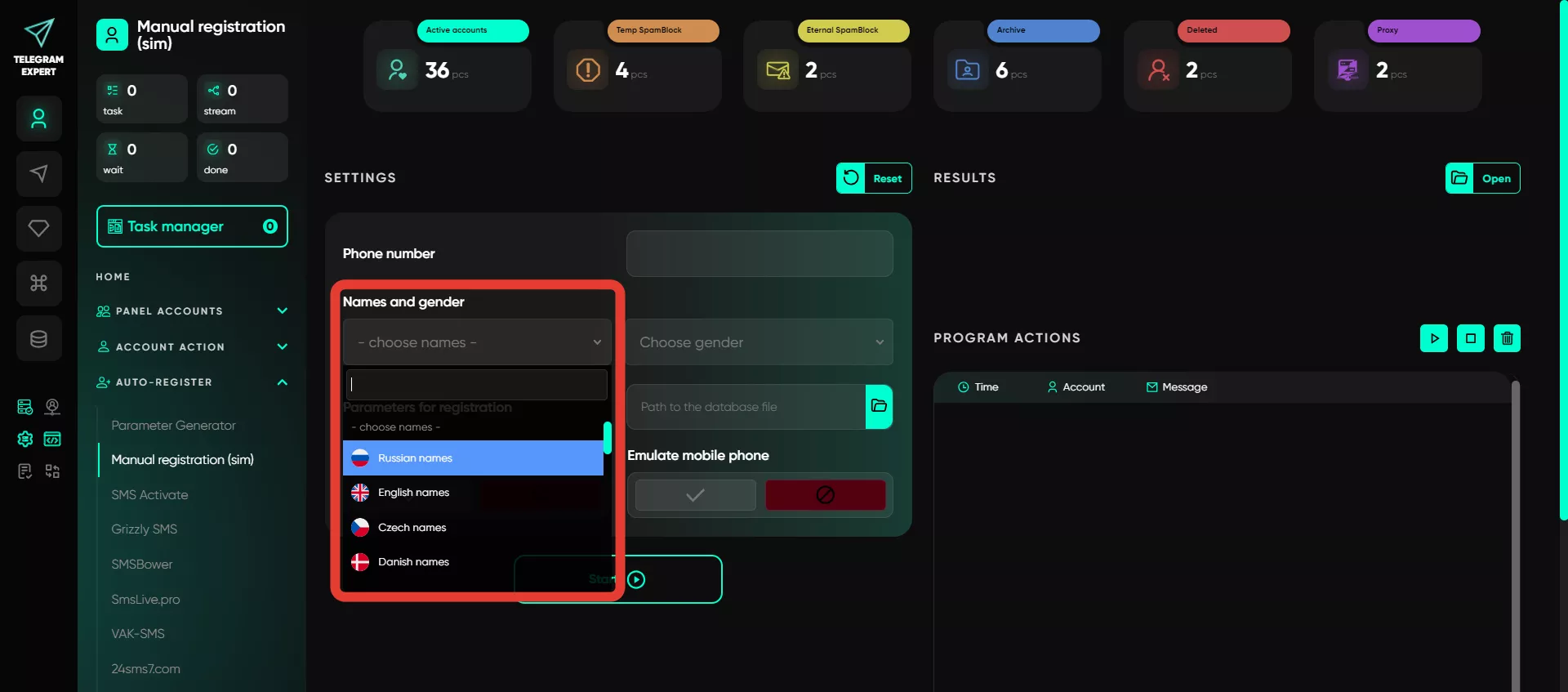The image size is (1568, 692).
Task: Click the Telegram Expert logo
Action: click(x=38, y=47)
